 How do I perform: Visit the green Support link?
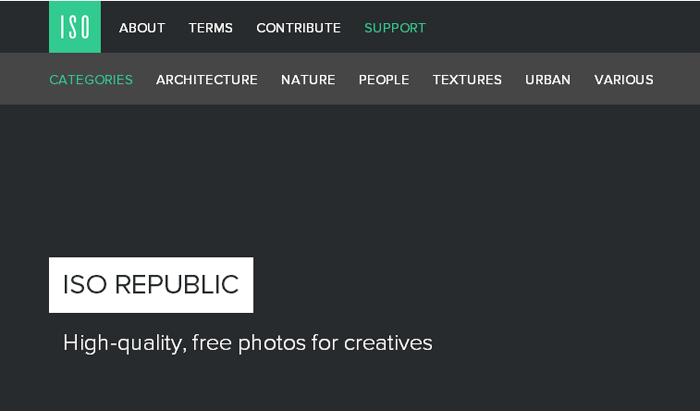point(395,28)
